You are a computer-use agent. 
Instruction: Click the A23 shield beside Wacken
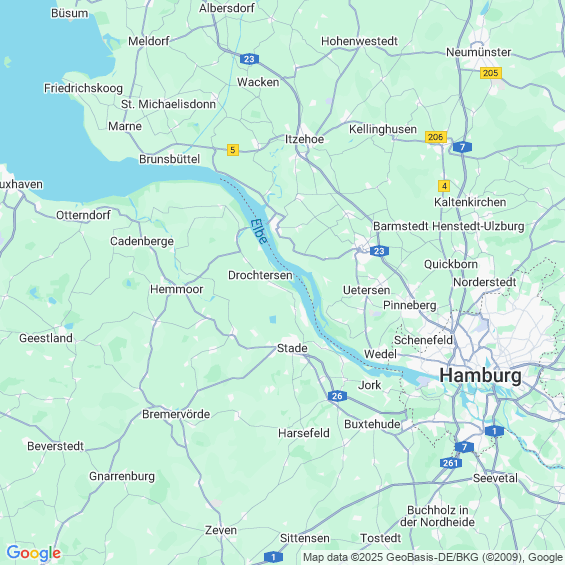[x=249, y=59]
